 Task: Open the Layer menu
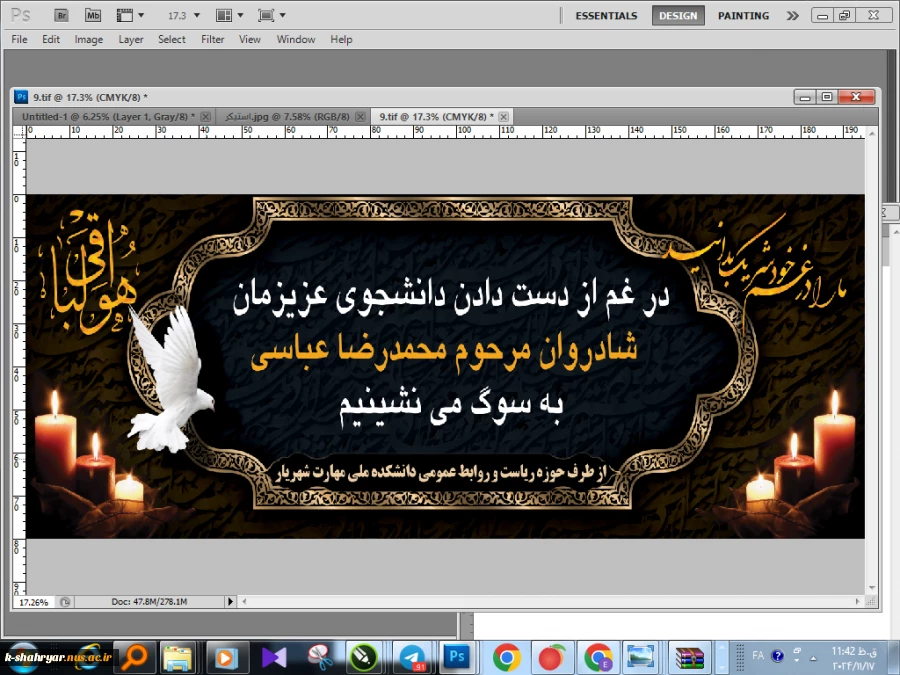tap(131, 39)
